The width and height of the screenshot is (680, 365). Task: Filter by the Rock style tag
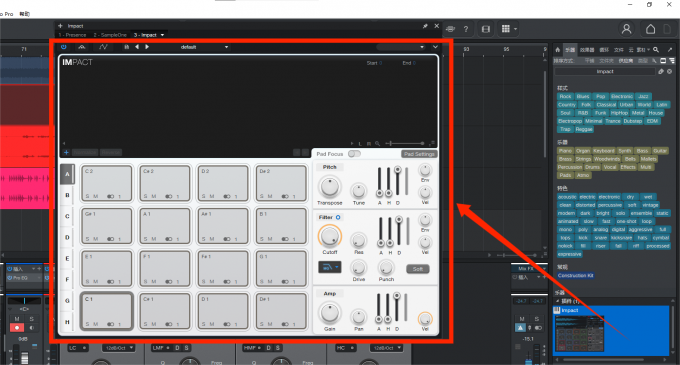565,97
